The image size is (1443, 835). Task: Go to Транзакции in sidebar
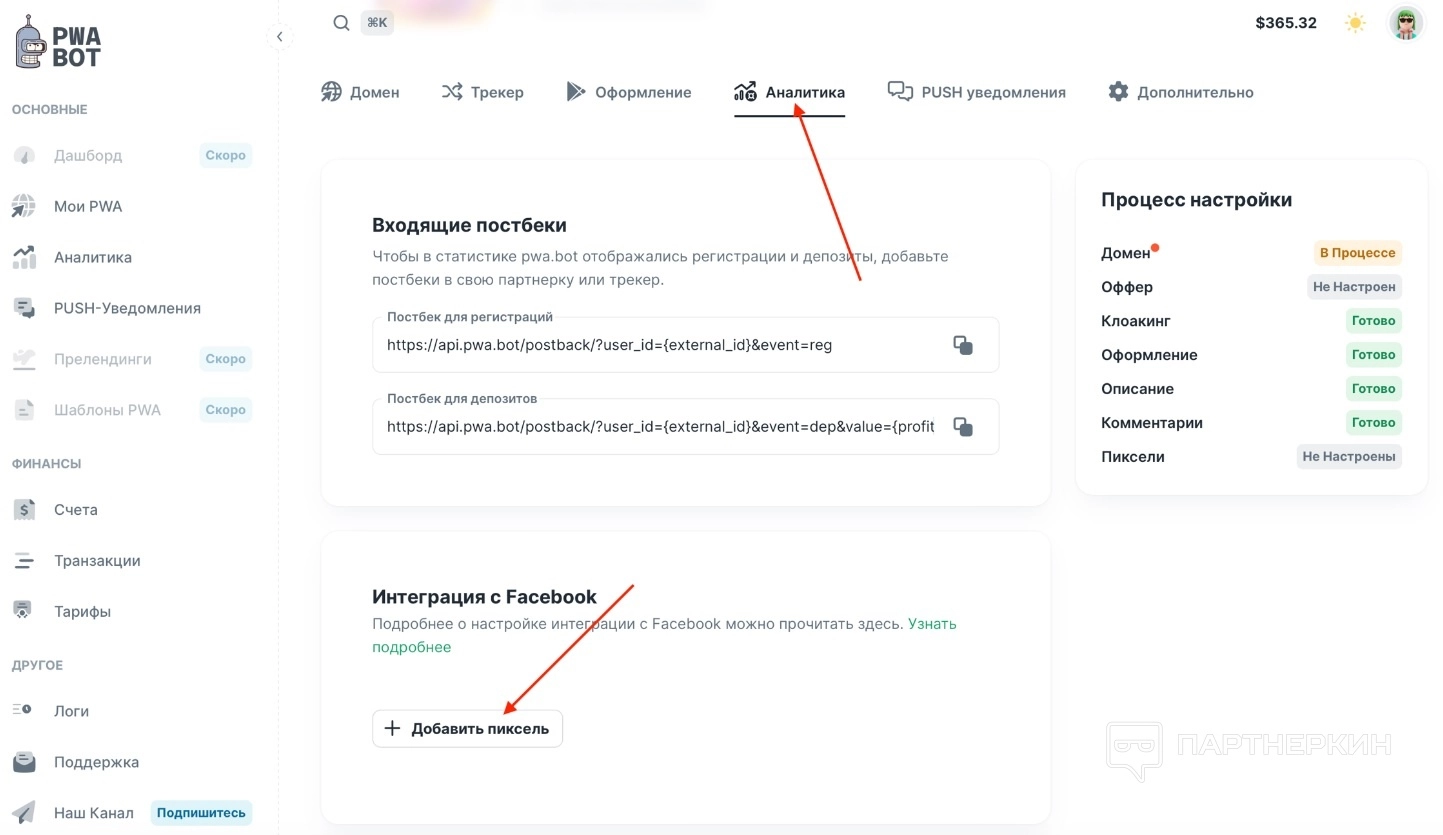tap(97, 561)
